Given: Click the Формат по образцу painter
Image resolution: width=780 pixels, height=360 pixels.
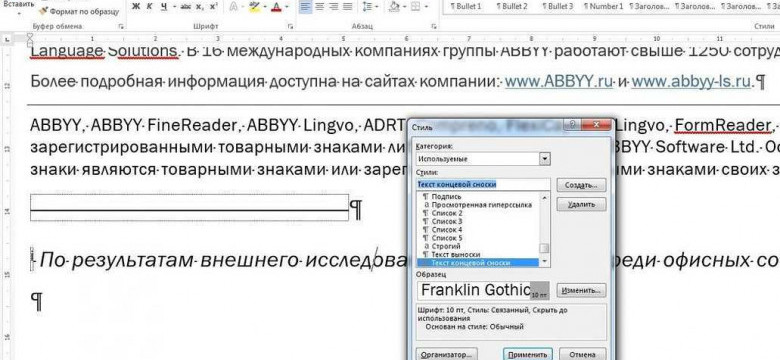Looking at the screenshot, I should (x=80, y=10).
